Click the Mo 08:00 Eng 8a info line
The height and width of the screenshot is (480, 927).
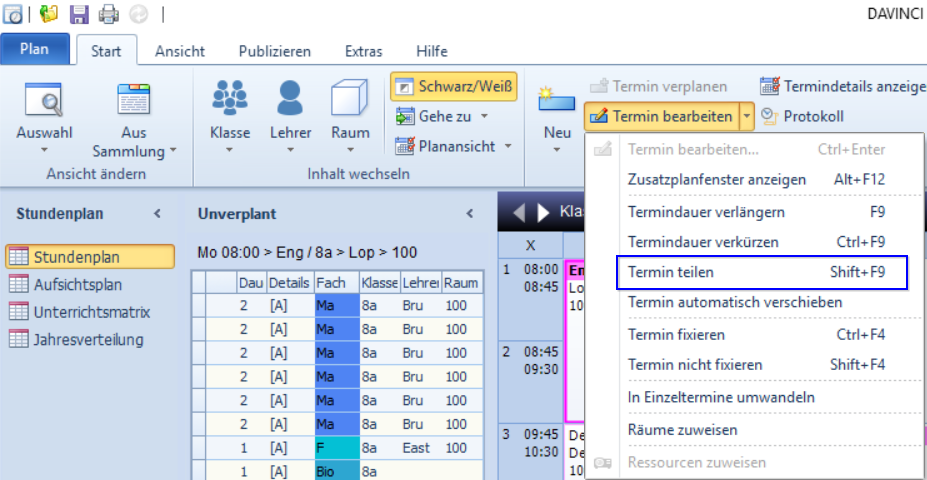coord(307,253)
